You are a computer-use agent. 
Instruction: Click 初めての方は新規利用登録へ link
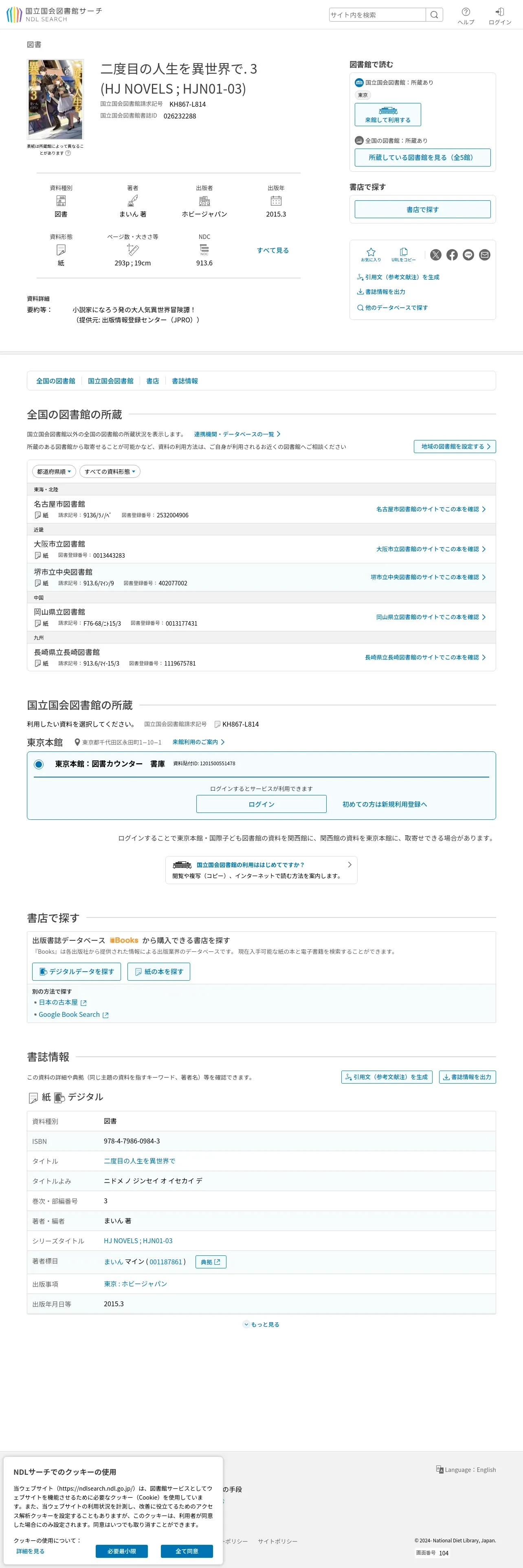pyautogui.click(x=385, y=804)
